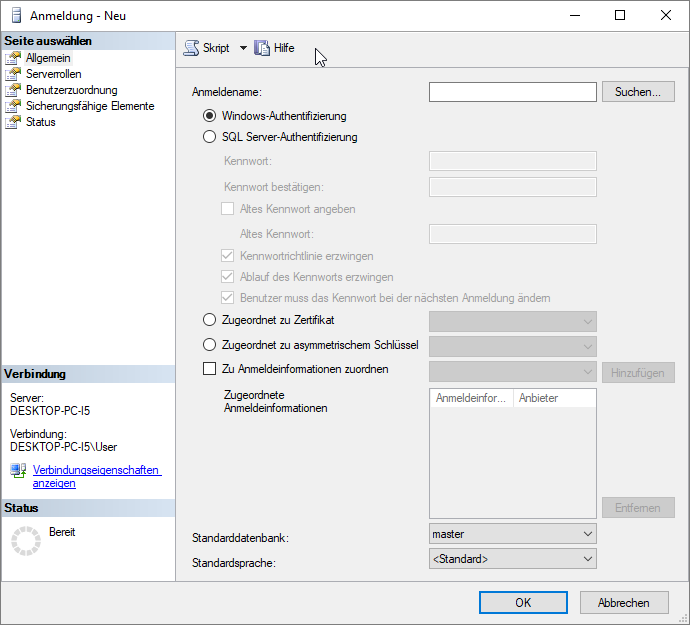Open the Serverrollen page
The width and height of the screenshot is (690, 625).
coord(53,74)
